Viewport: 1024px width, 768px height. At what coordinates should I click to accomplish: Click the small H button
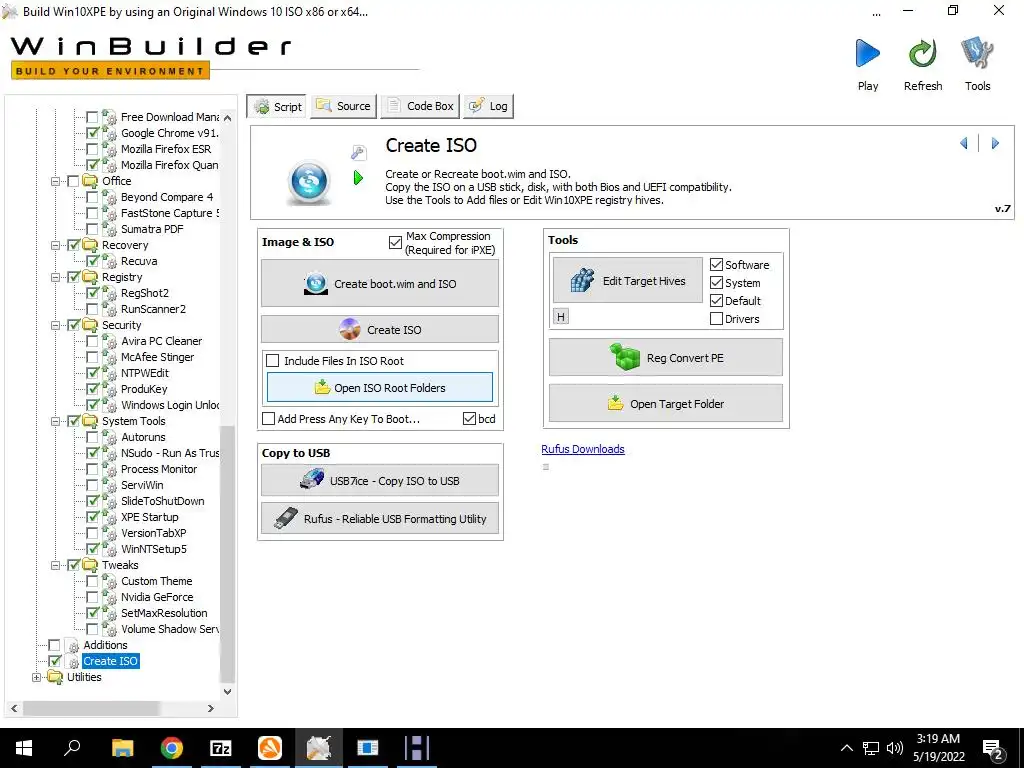pyautogui.click(x=561, y=317)
